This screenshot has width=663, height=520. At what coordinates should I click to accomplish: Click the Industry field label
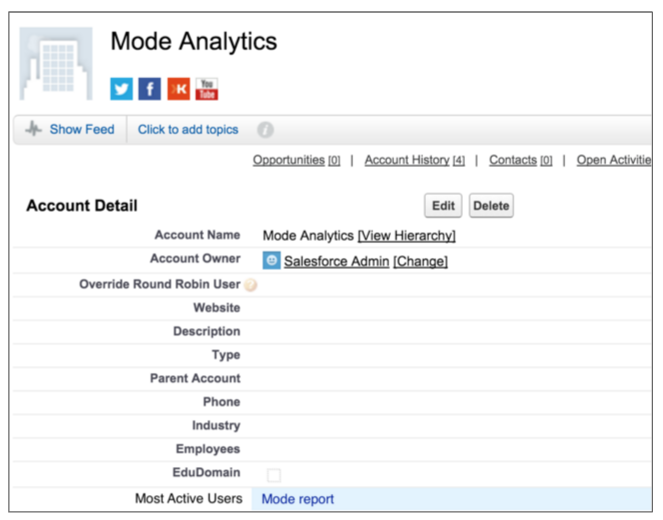tap(216, 426)
